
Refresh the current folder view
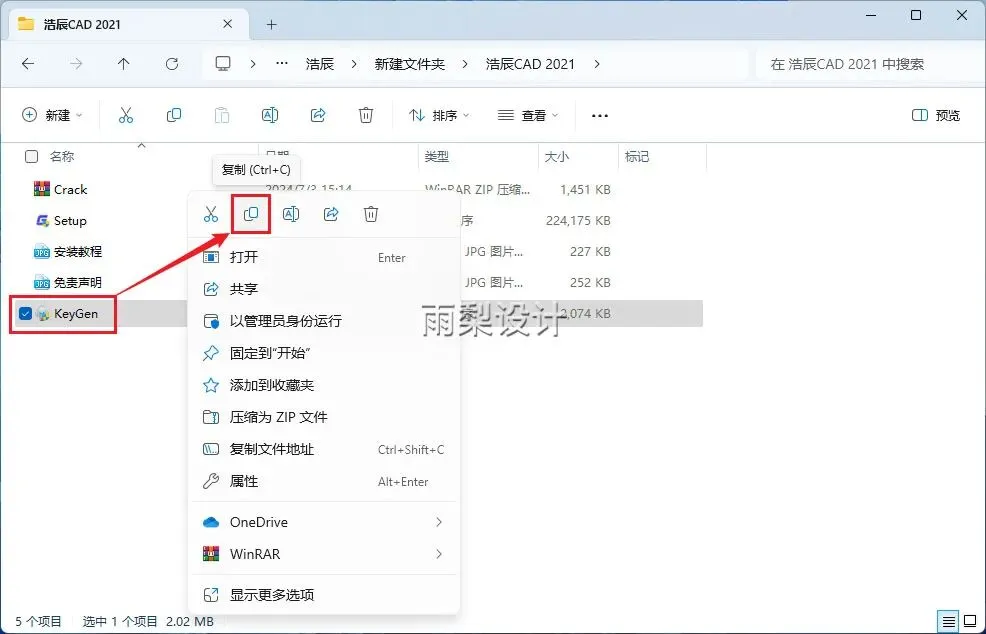pos(172,64)
